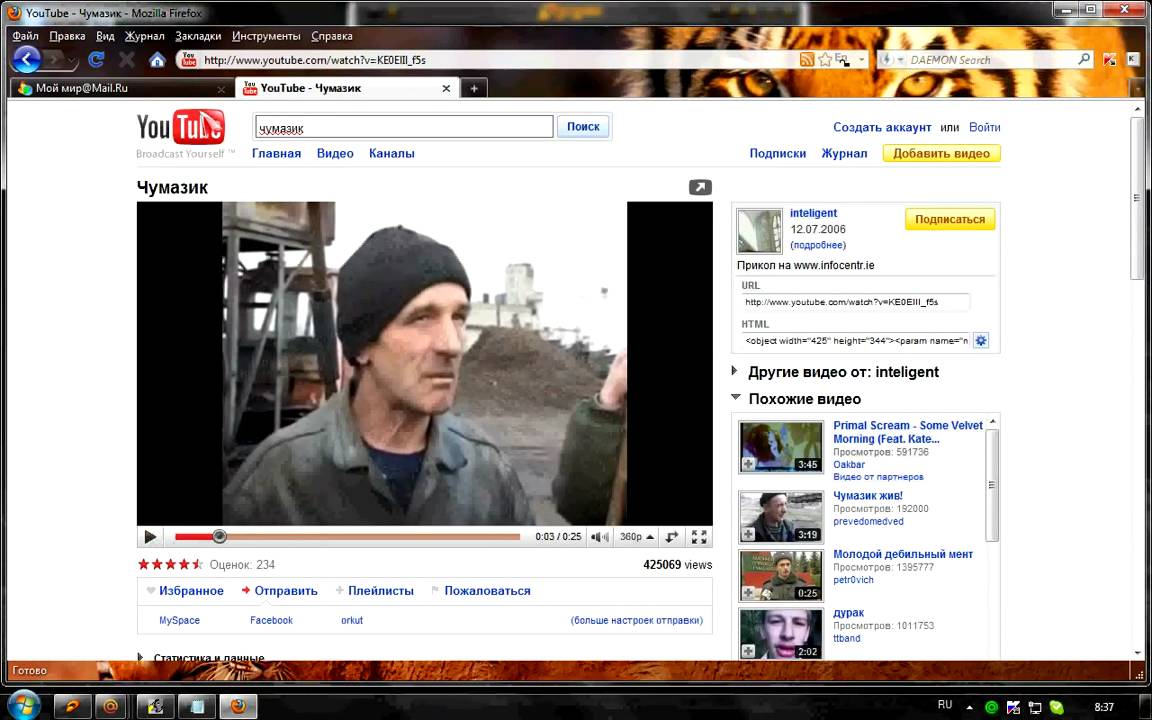The image size is (1152, 720).
Task: Open a new tab with plus button
Action: [474, 88]
